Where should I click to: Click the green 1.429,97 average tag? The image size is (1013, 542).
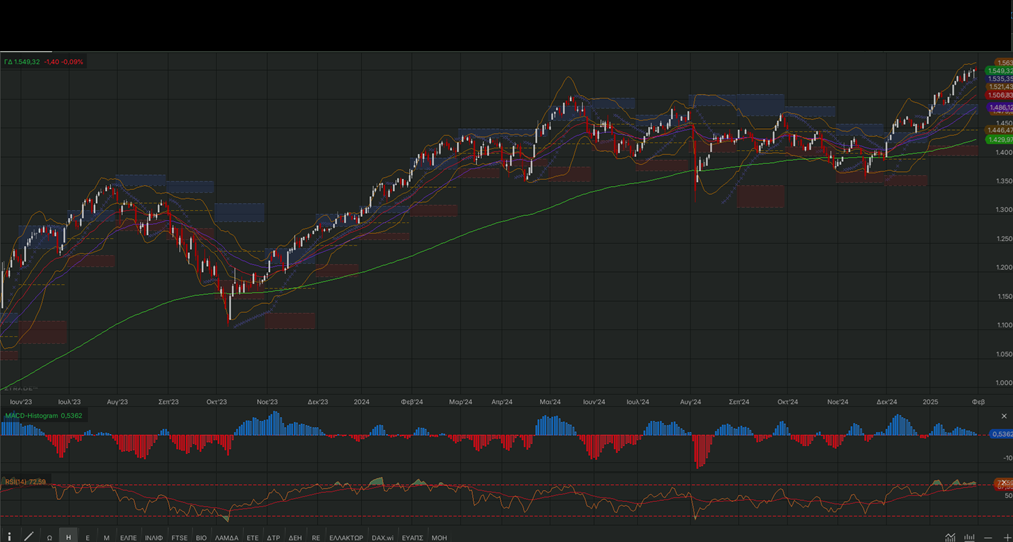tap(999, 140)
